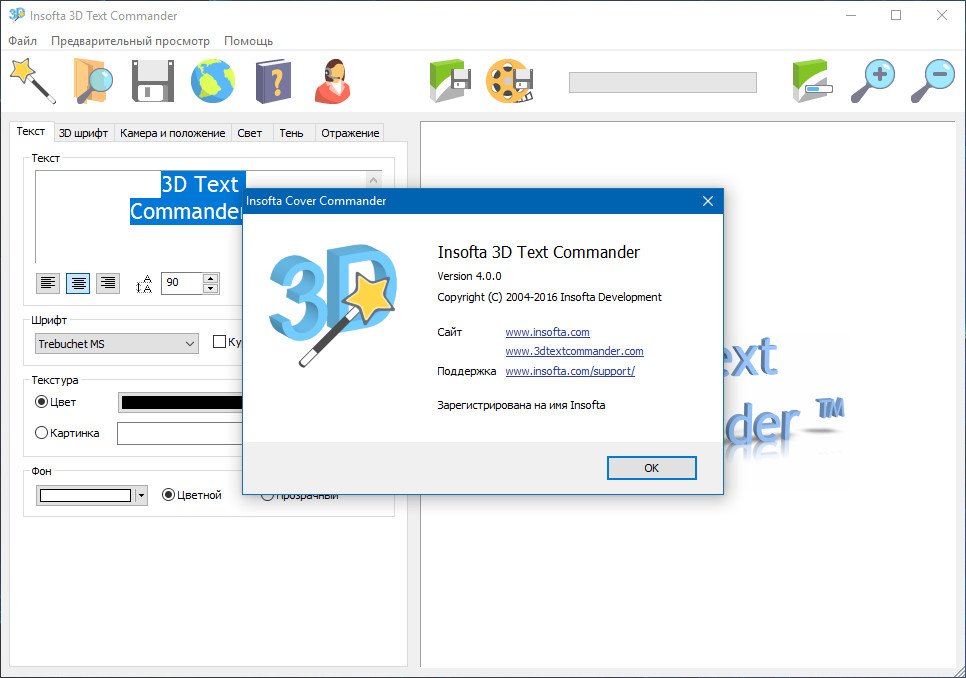Minimize the 3D Text Commander window

[x=851, y=15]
